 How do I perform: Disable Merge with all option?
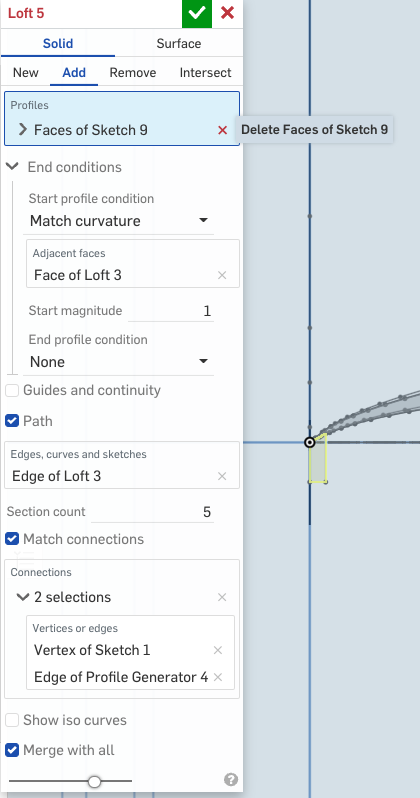12,750
